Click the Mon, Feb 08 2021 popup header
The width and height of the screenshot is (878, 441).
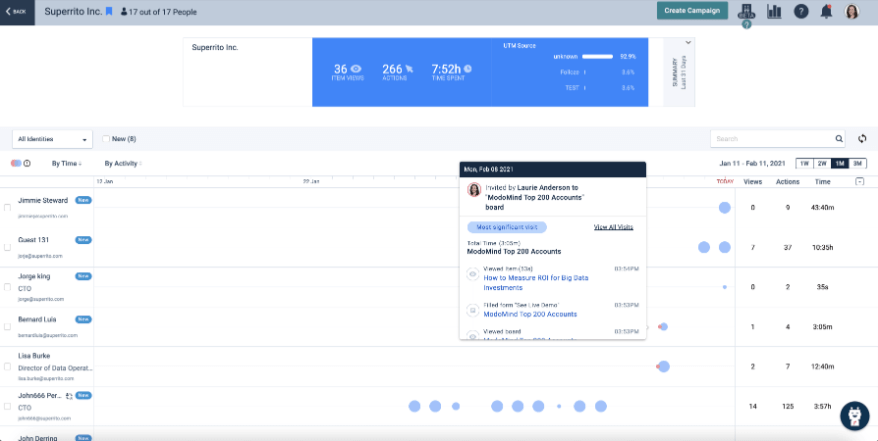coord(553,169)
